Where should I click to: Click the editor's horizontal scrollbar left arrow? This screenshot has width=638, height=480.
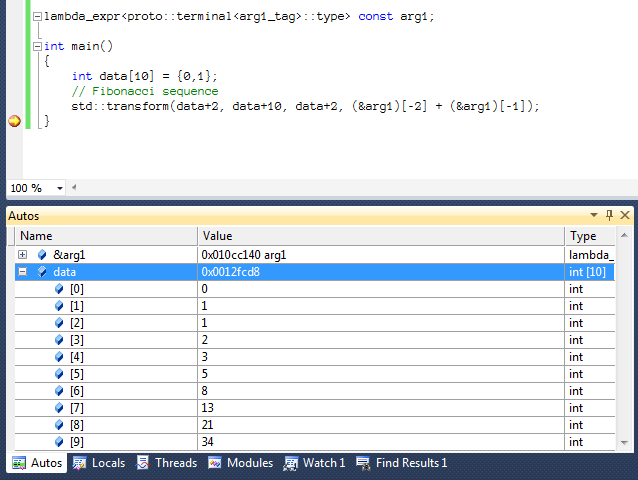[74, 188]
